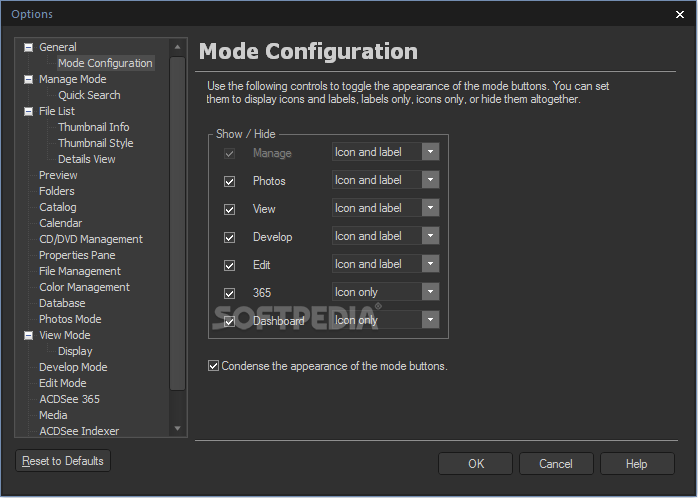
Task: Confirm settings with the OK button
Action: pos(476,464)
